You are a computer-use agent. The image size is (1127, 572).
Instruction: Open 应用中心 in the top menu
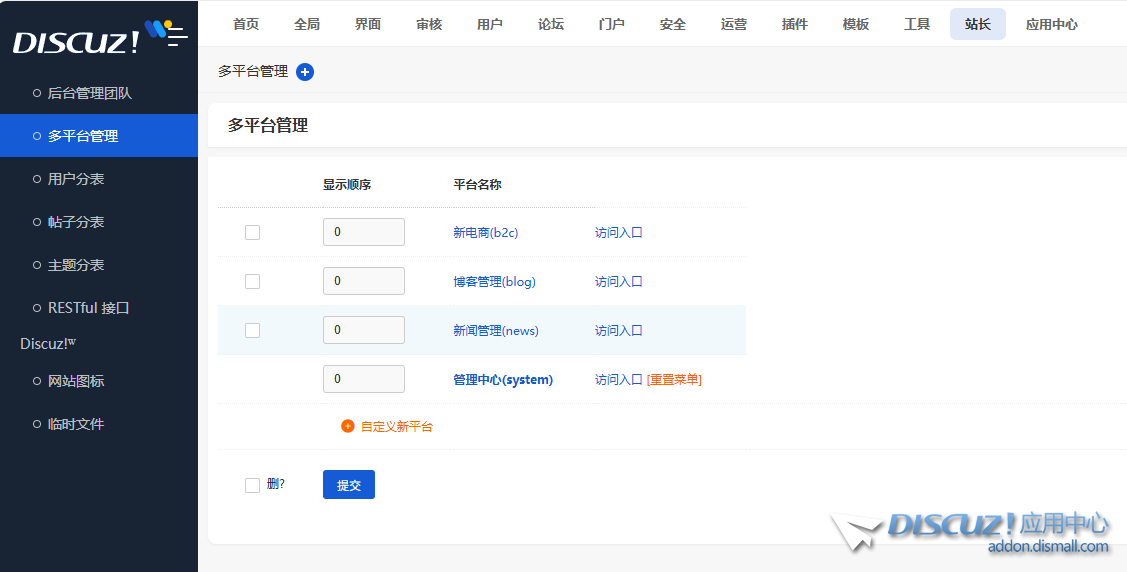point(1051,24)
